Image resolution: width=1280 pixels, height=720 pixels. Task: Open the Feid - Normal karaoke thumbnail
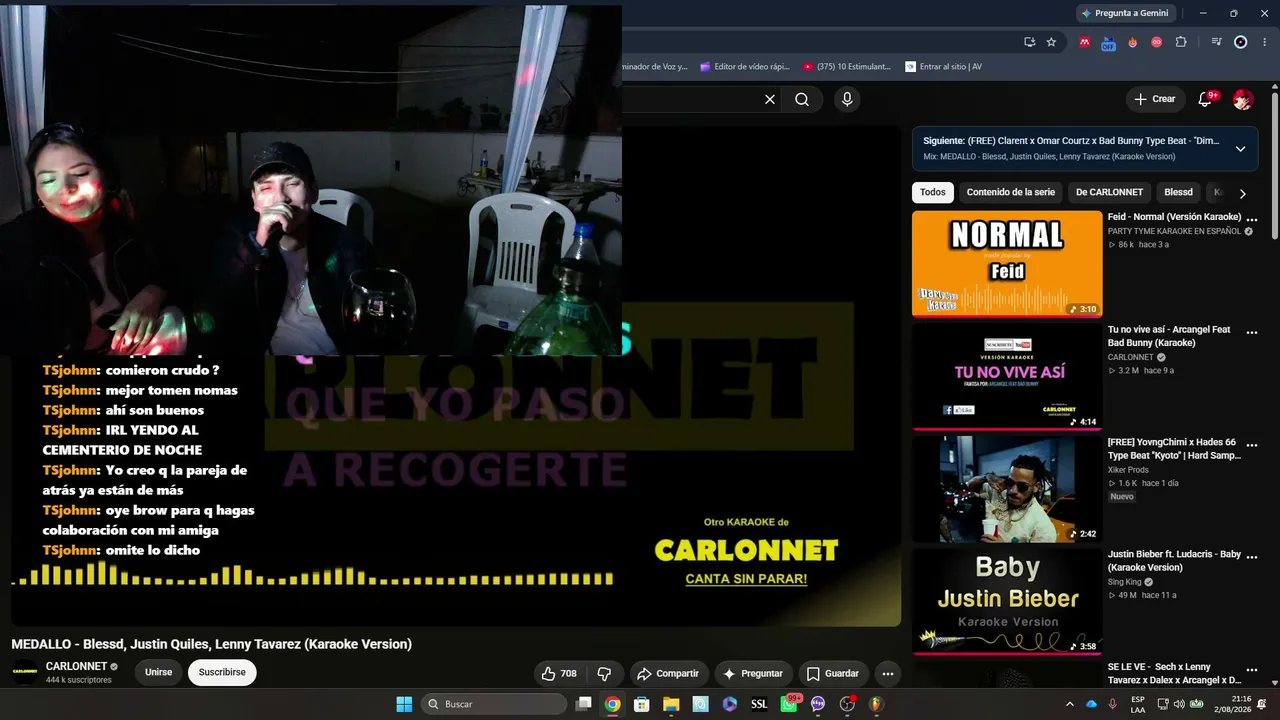click(x=1007, y=264)
